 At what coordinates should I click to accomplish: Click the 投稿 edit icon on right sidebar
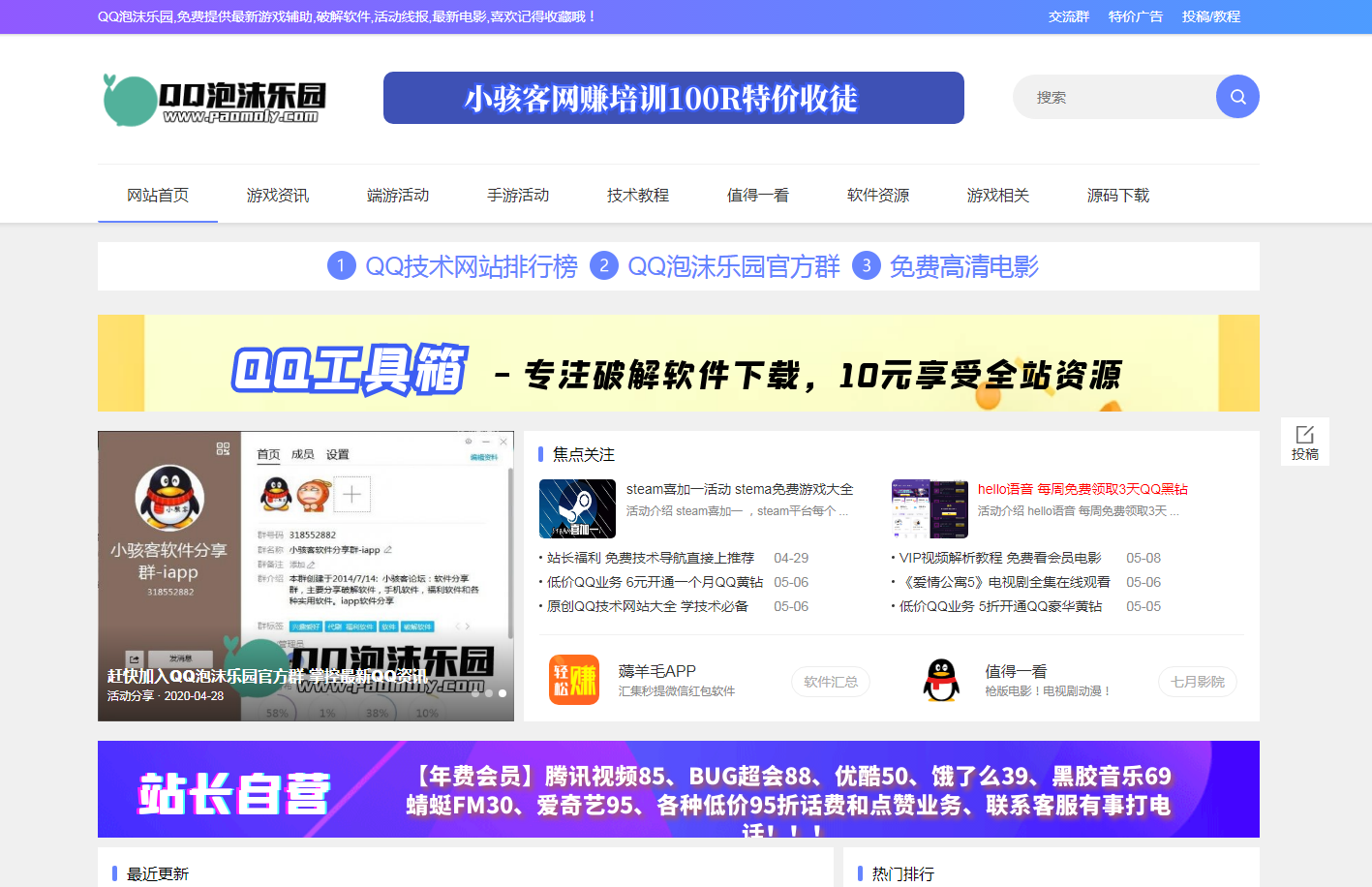click(x=1304, y=442)
